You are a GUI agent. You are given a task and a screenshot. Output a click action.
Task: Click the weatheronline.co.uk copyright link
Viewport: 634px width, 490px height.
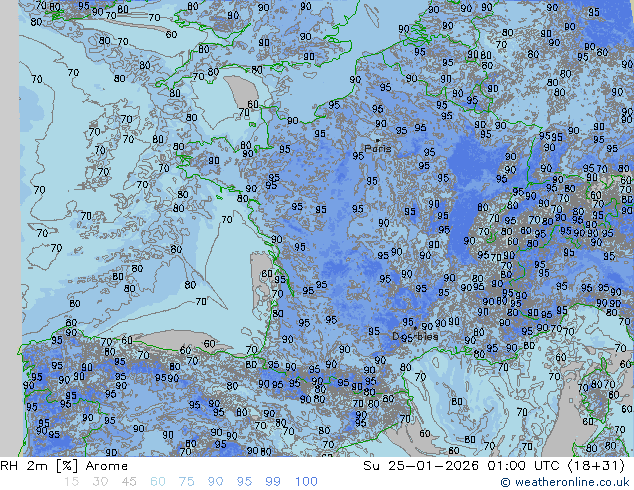pyautogui.click(x=565, y=482)
